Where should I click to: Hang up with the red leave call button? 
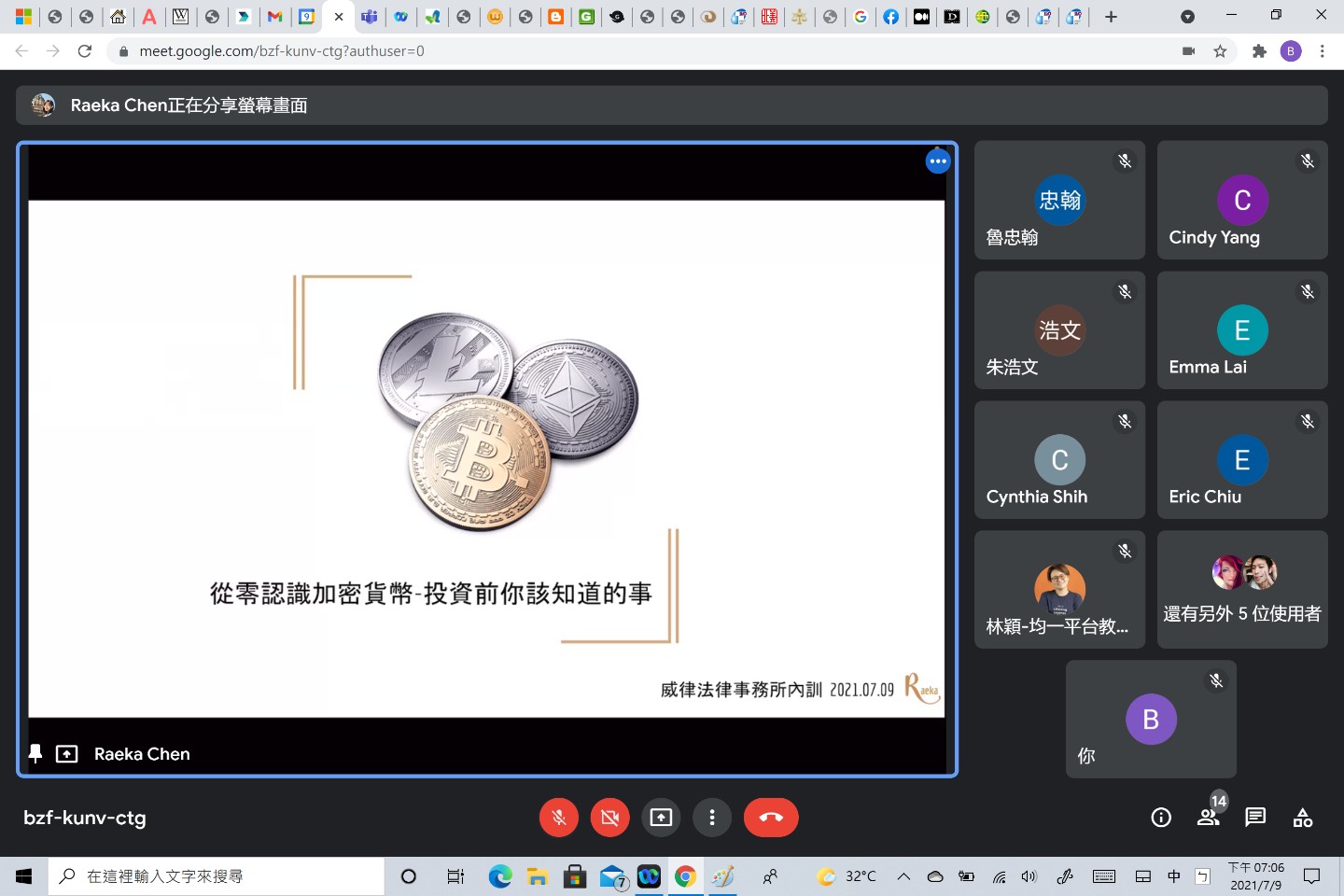point(771,818)
